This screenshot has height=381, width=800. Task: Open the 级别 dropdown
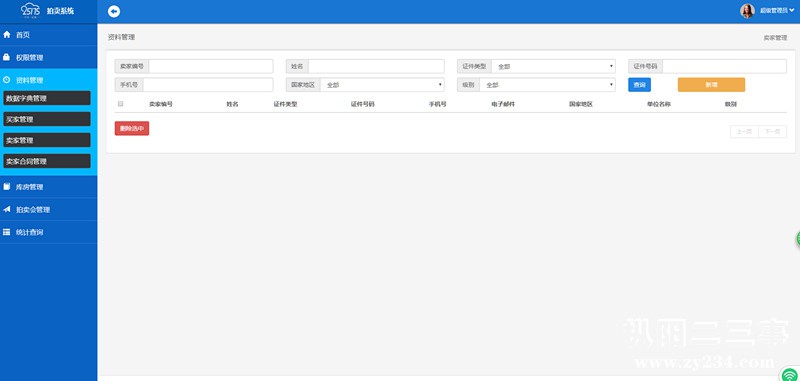547,85
